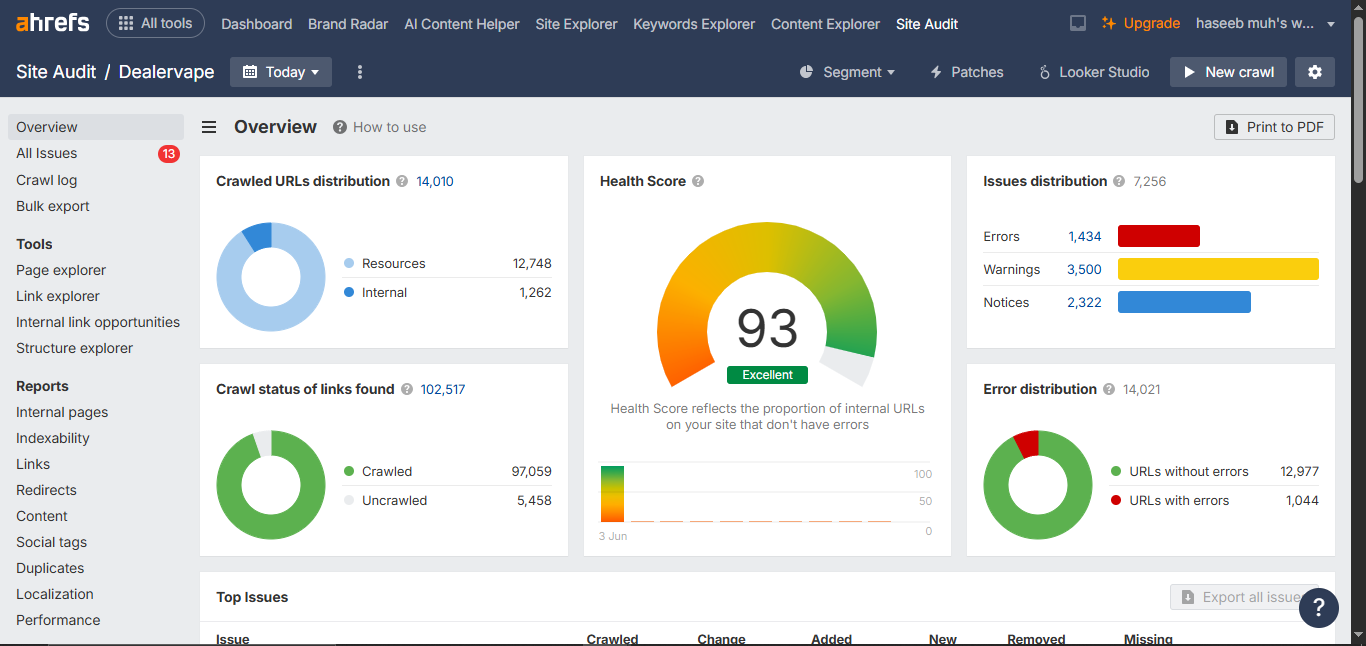Click info icon beside Crawl status of links found
This screenshot has width=1366, height=646.
pyautogui.click(x=407, y=389)
